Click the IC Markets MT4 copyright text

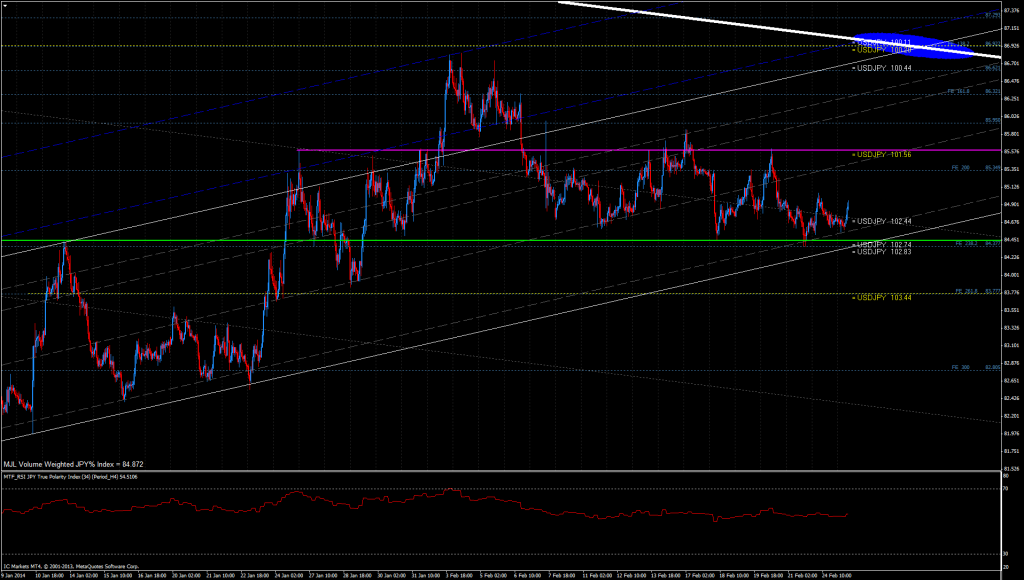click(71, 566)
